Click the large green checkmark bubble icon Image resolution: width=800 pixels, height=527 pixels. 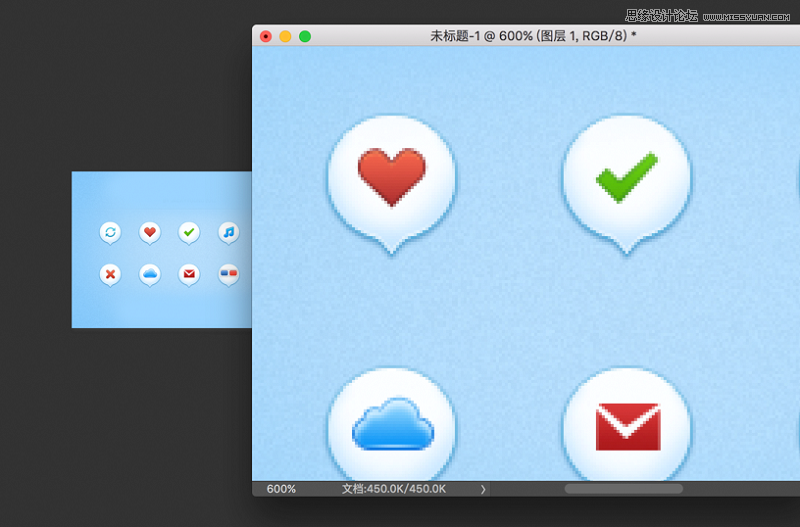coord(627,178)
